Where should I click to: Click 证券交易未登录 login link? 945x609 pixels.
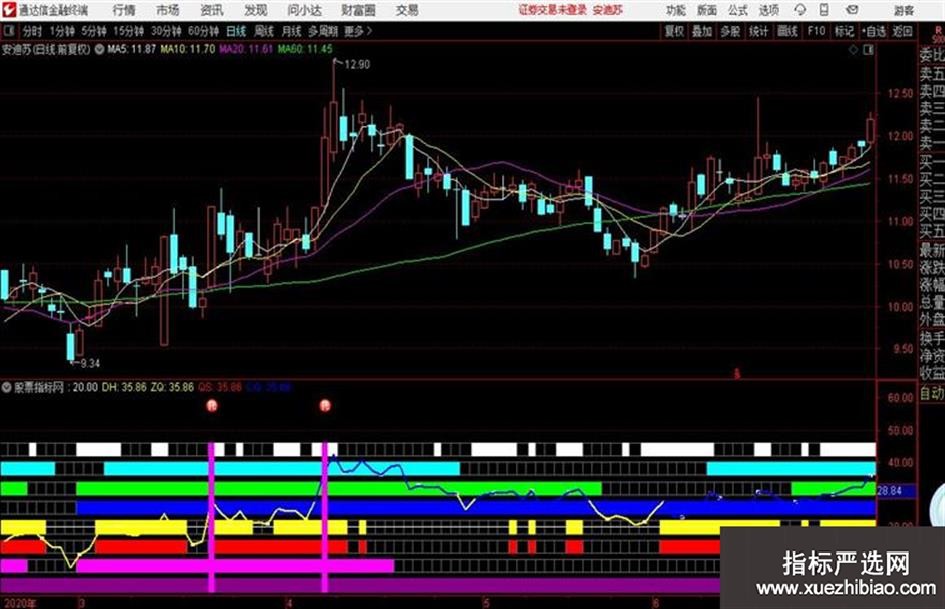pyautogui.click(x=553, y=10)
